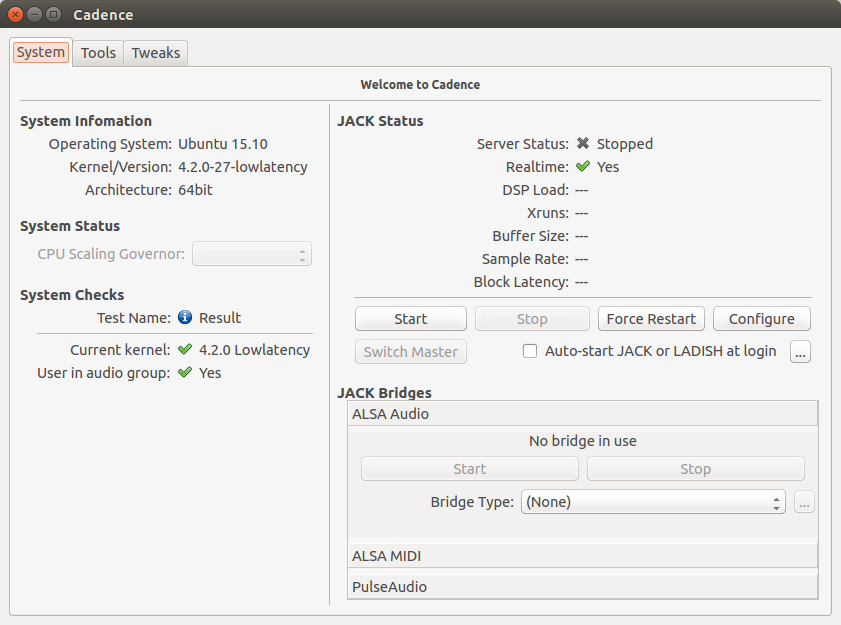Click the 'Buffer Size:' label
The image size is (841, 625).
pyautogui.click(x=530, y=236)
